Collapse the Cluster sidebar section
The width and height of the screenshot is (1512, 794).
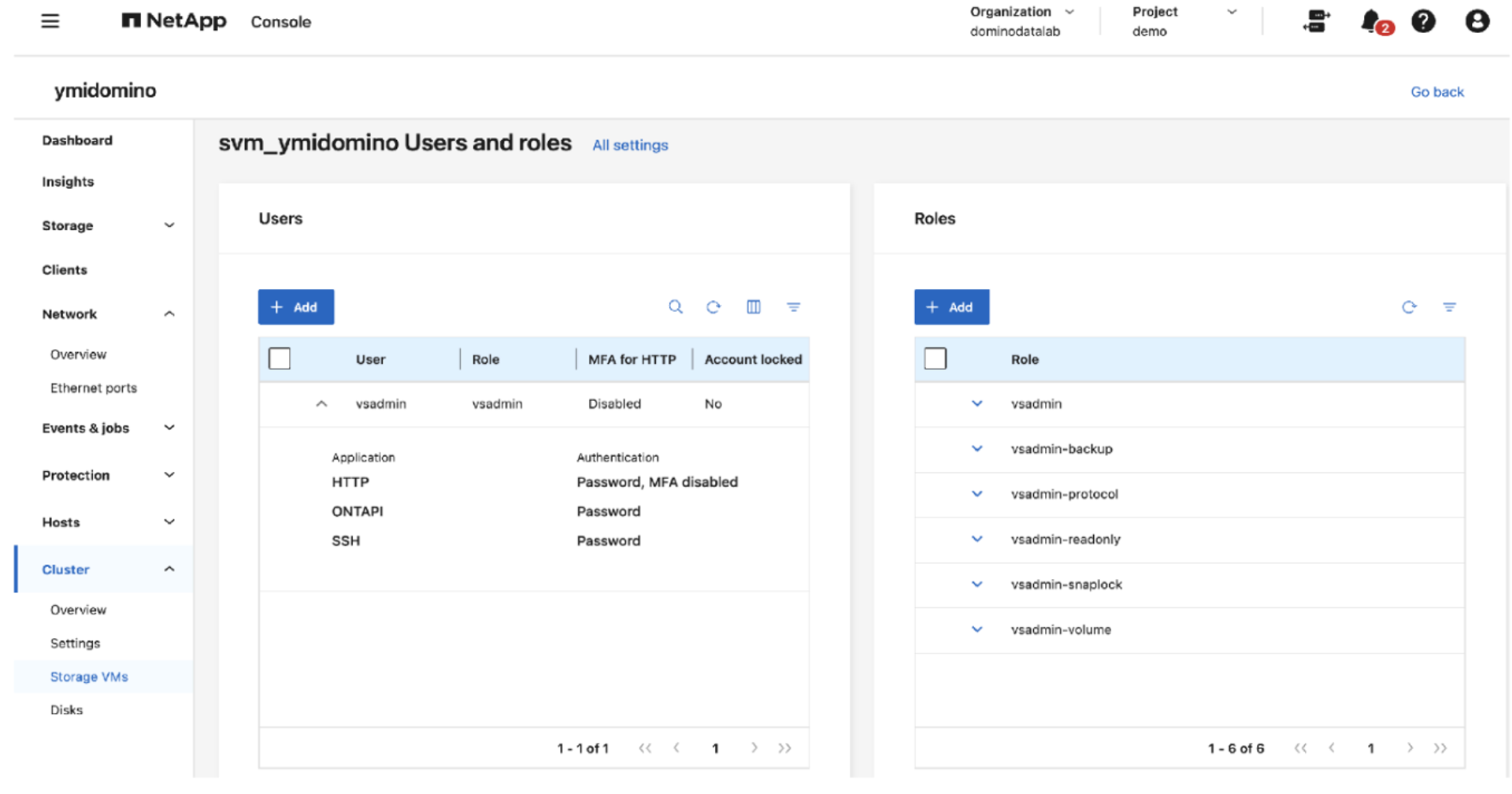pyautogui.click(x=169, y=570)
